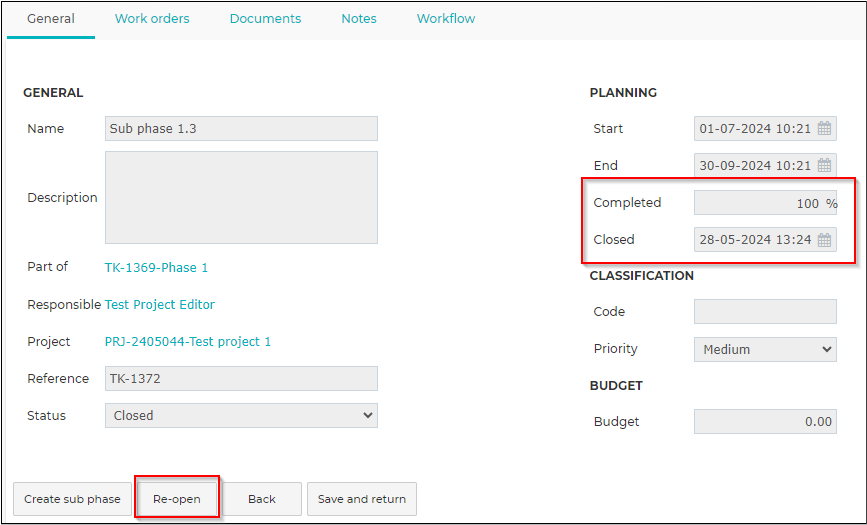
Task: Click the Closed date field
Action: click(765, 240)
